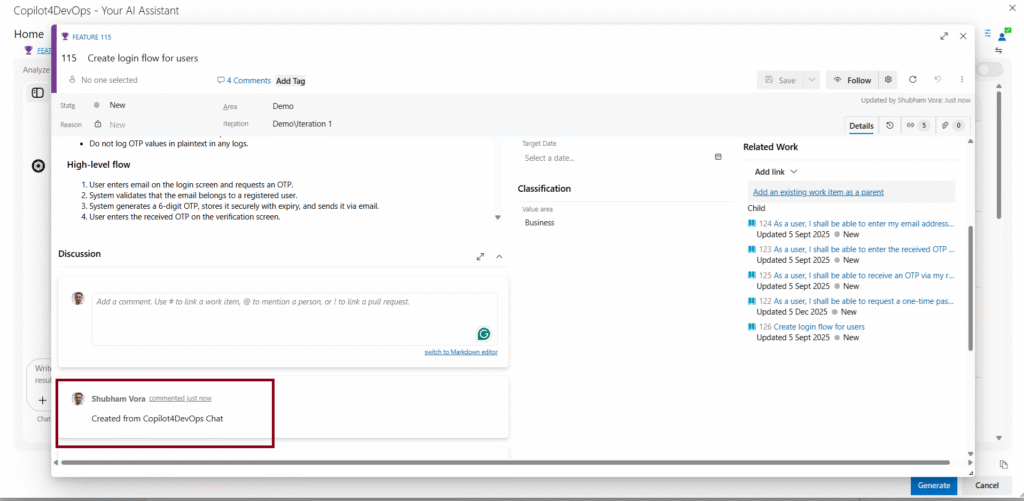Click the user profile icon in Copilot window
This screenshot has width=1024, height=501.
tap(1002, 35)
